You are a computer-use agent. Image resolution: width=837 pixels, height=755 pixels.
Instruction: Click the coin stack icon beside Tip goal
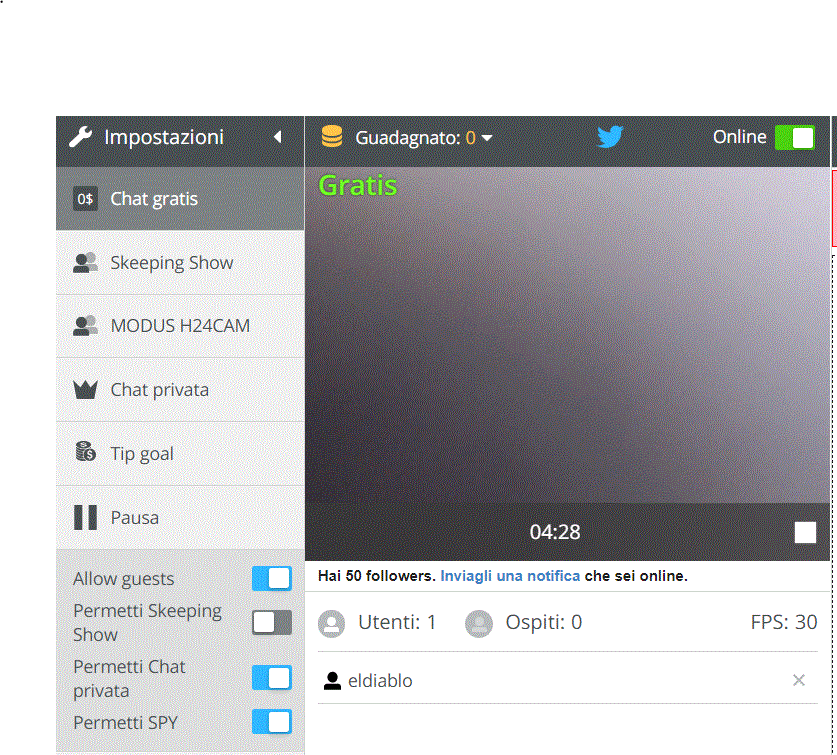[x=85, y=452]
